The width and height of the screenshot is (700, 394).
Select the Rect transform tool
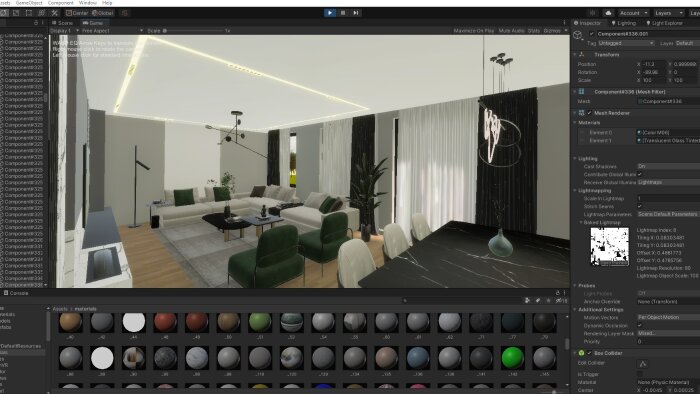29,13
